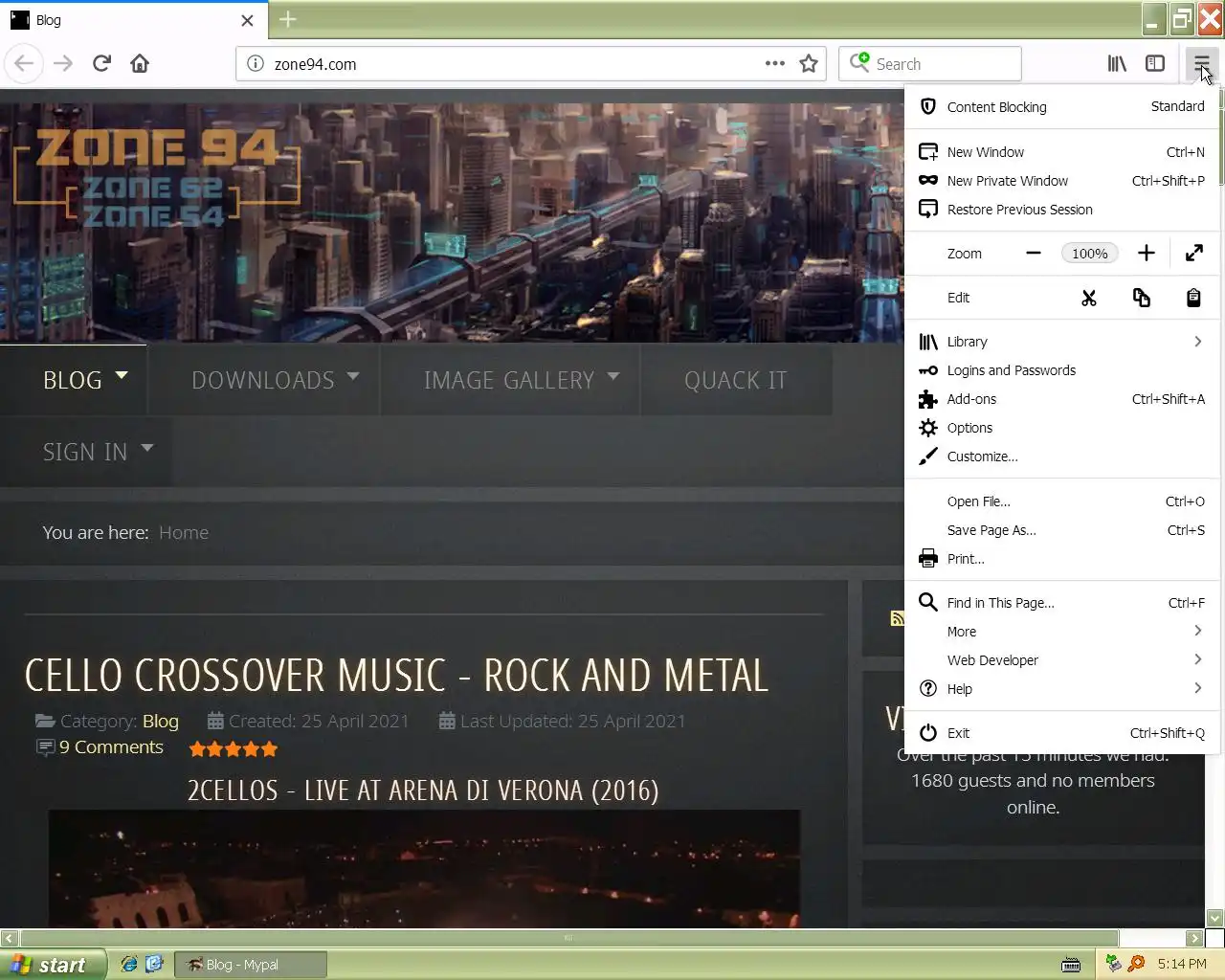Open Logins and Passwords
The width and height of the screenshot is (1225, 980).
(1061, 370)
